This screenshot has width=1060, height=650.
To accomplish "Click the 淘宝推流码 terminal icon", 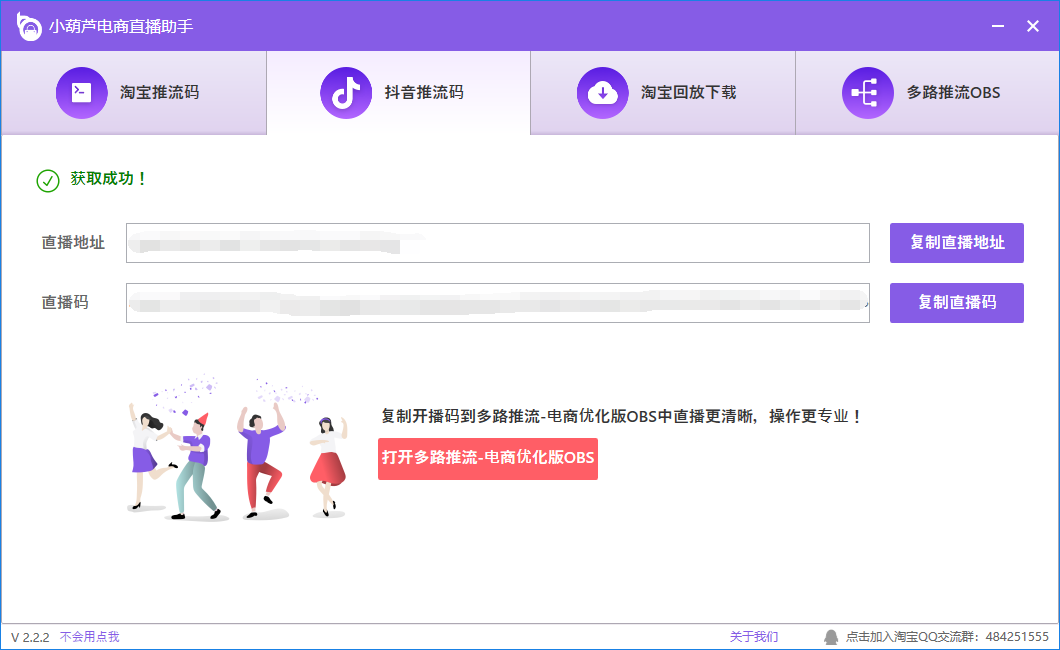I will [82, 93].
